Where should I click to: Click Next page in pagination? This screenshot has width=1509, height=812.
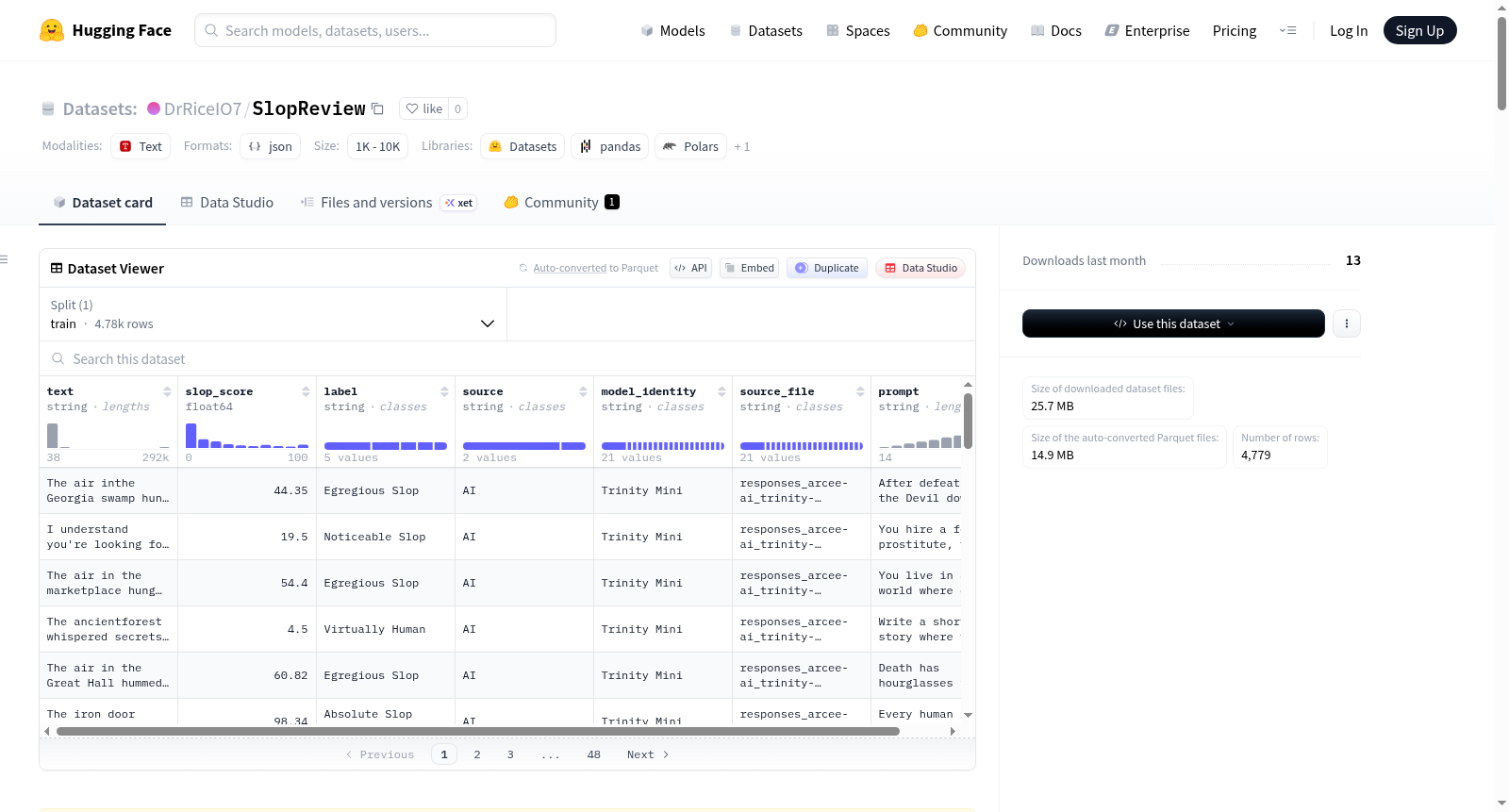coord(648,754)
